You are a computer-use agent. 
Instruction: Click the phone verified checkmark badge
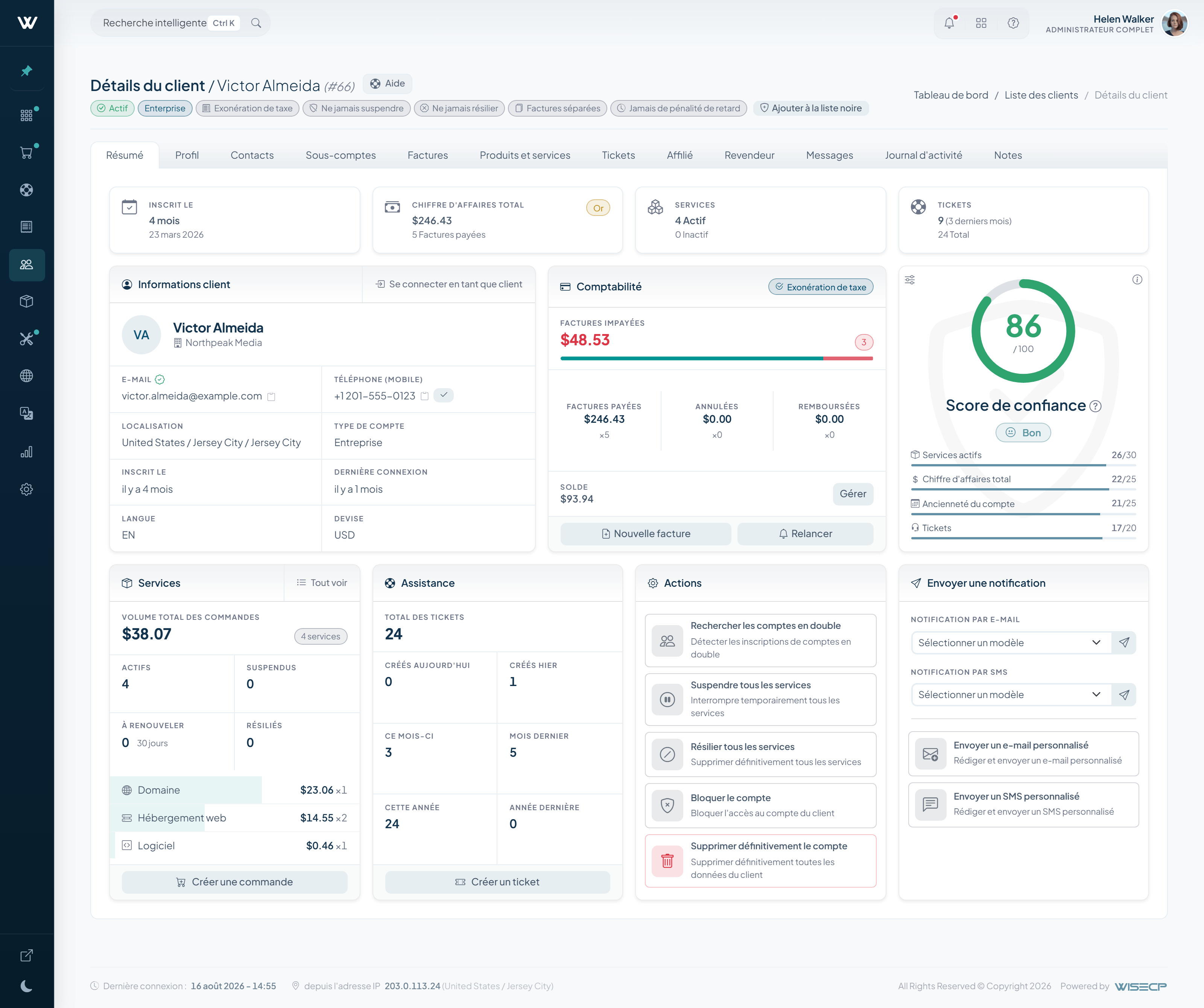tap(444, 395)
